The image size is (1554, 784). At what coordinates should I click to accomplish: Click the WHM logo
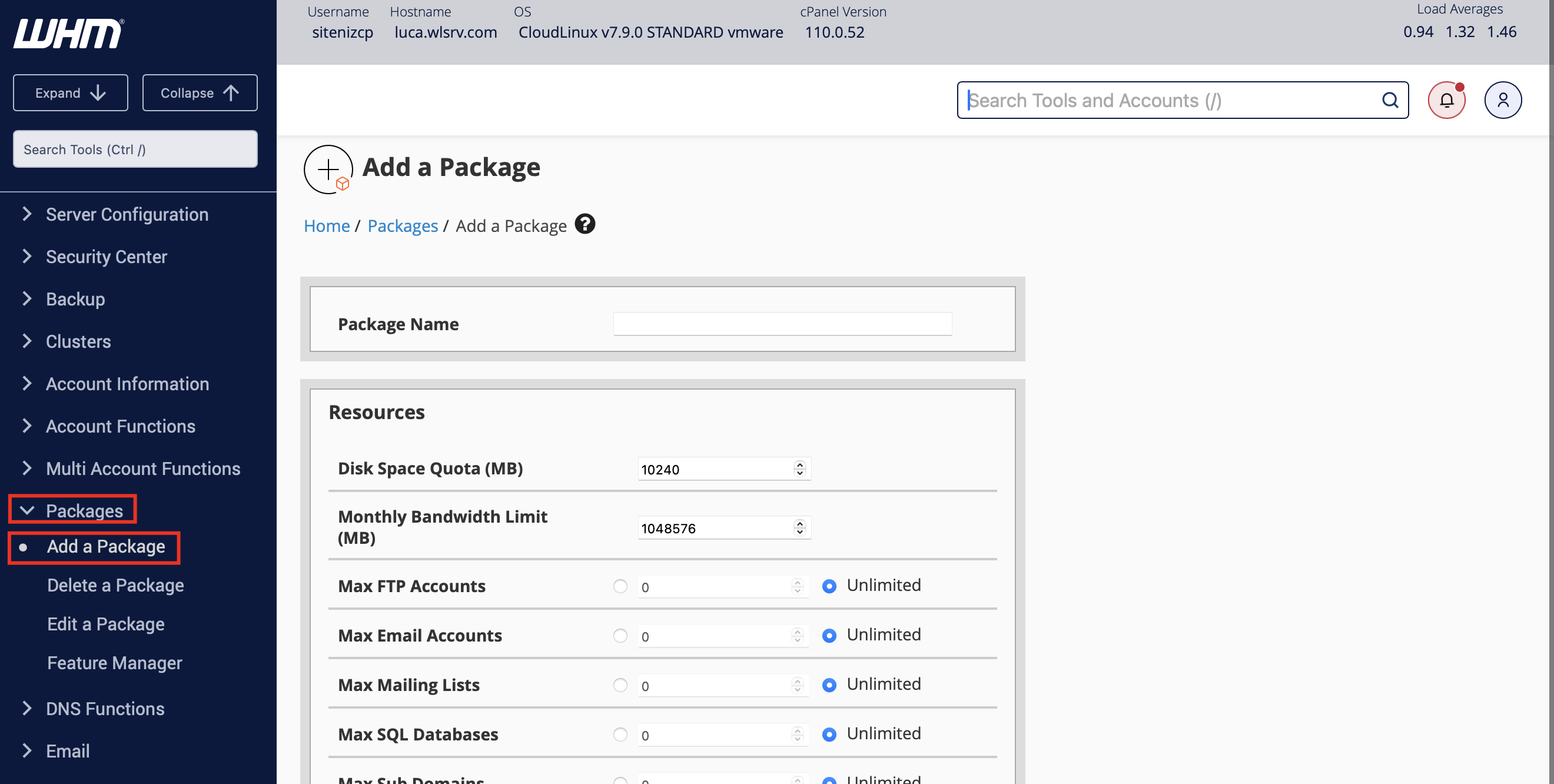(69, 32)
